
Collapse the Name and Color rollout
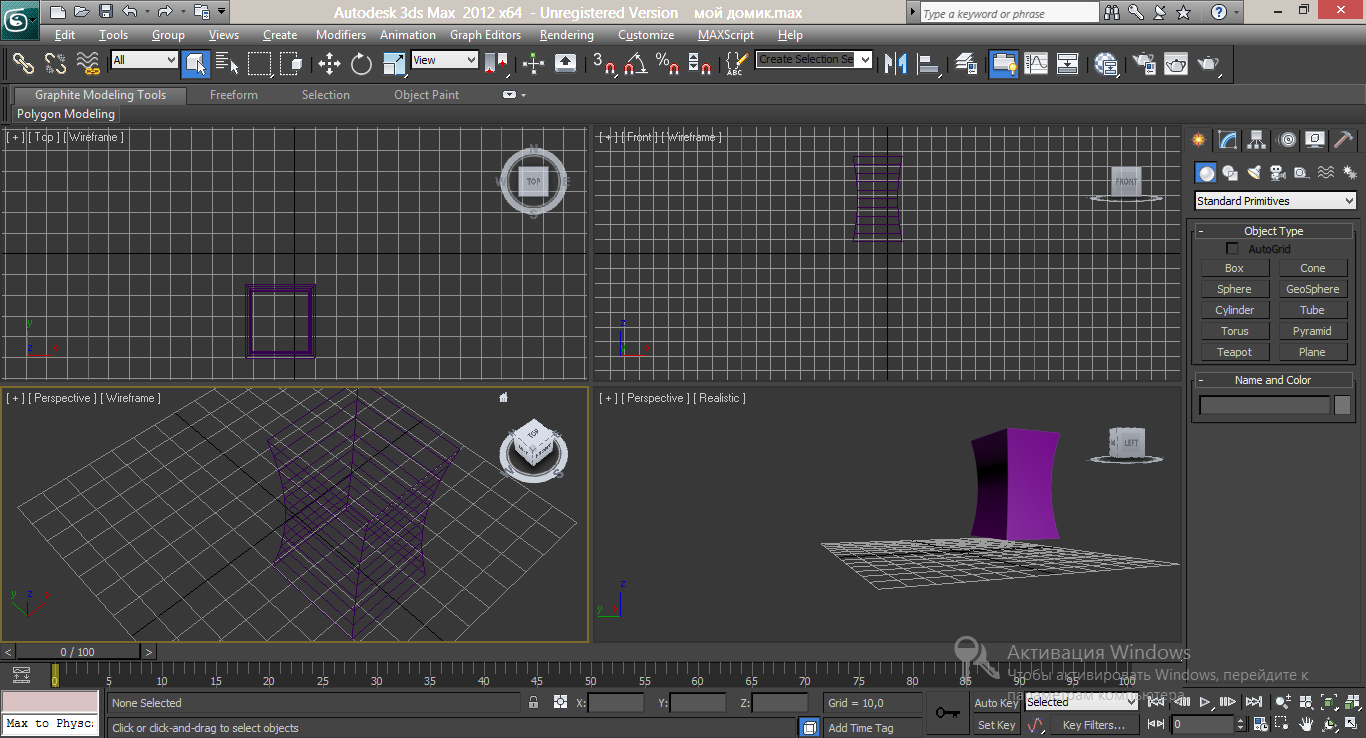(1273, 380)
